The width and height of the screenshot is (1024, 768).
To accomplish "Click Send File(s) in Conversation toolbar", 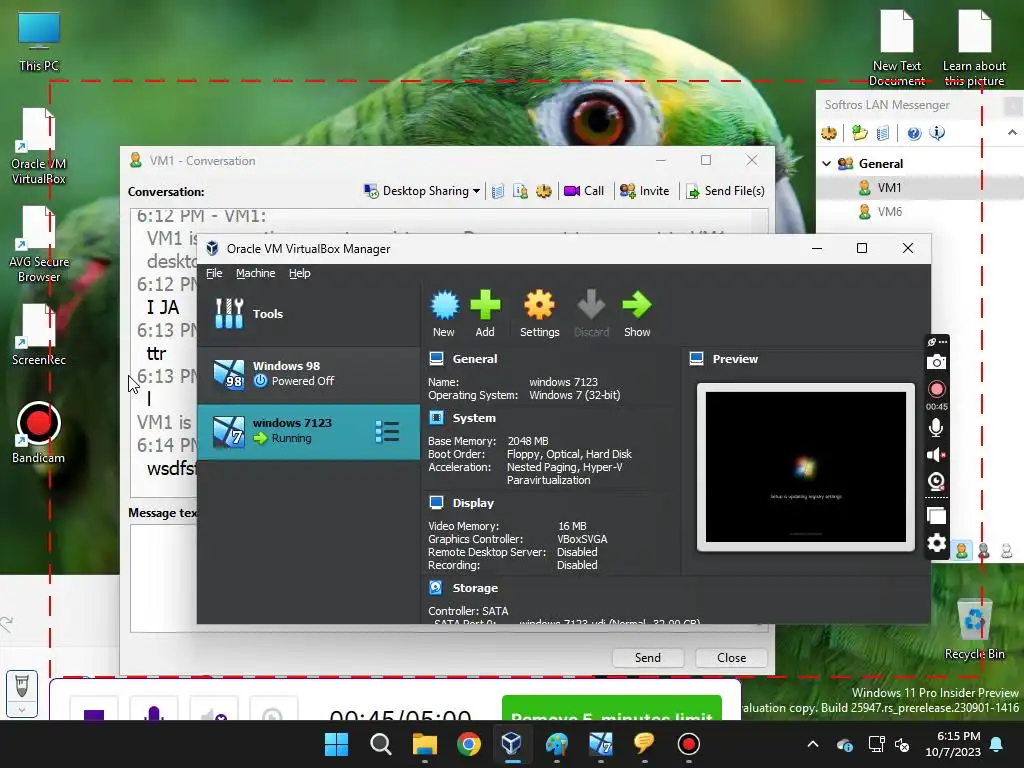I will click(725, 191).
